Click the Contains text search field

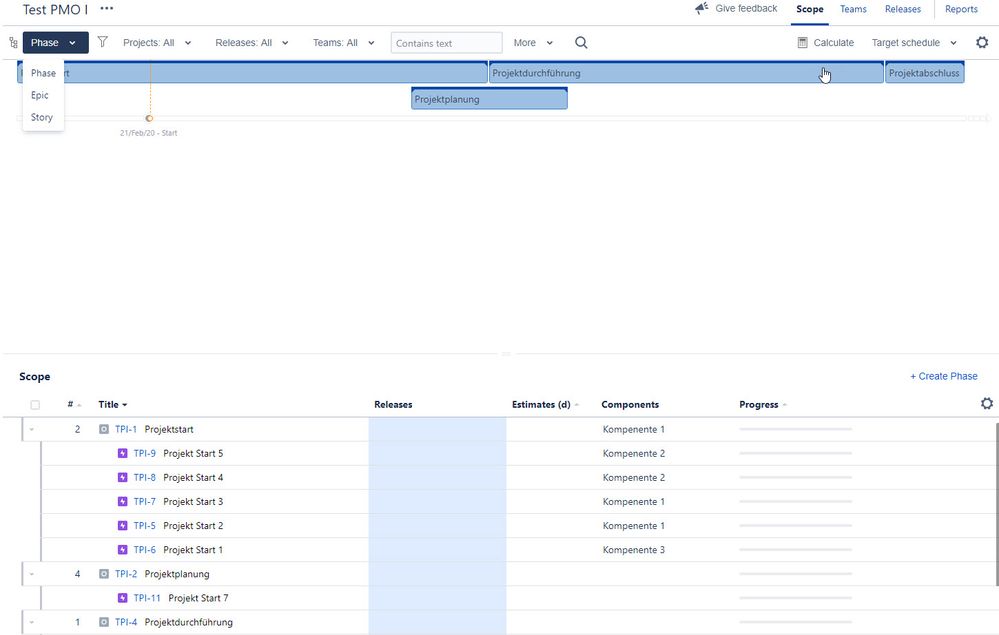[447, 43]
